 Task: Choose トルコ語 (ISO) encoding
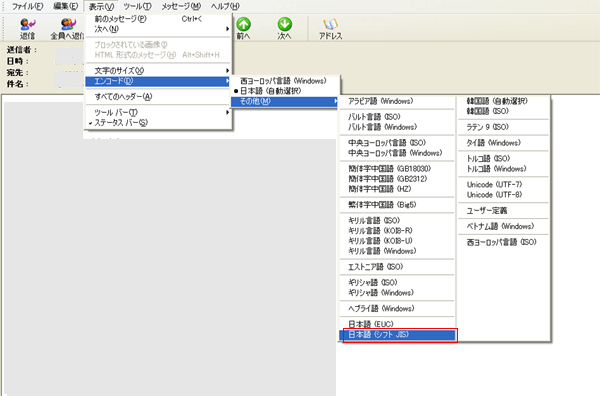504,158
